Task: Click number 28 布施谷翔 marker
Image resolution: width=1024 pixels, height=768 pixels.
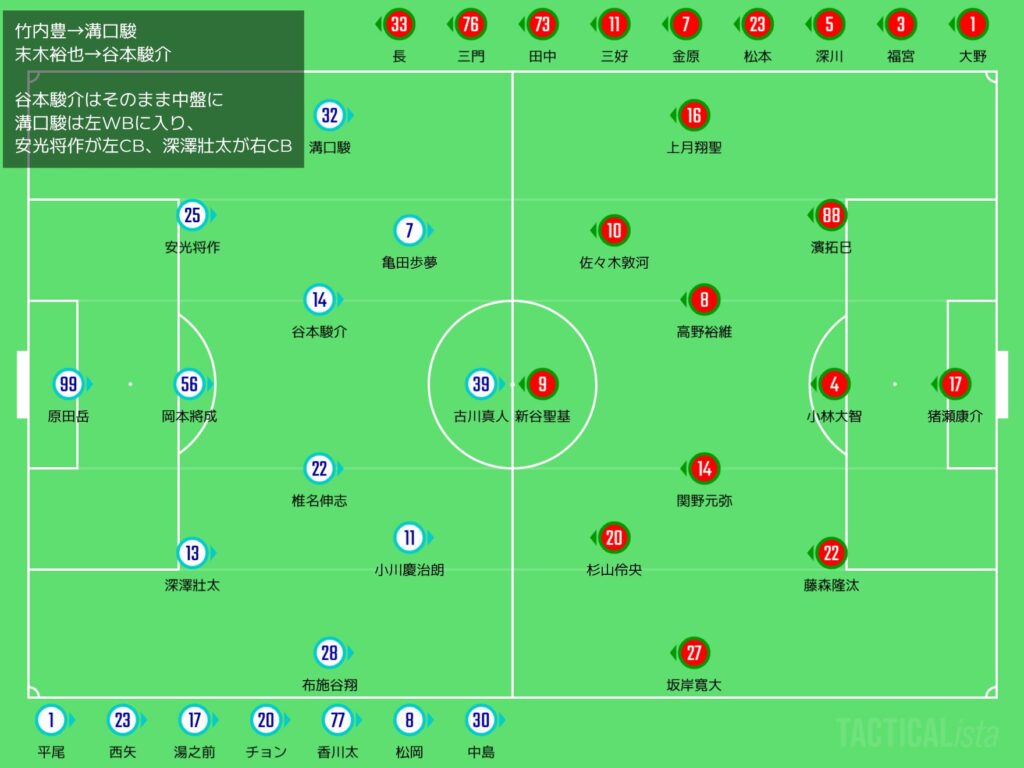Action: coord(329,654)
